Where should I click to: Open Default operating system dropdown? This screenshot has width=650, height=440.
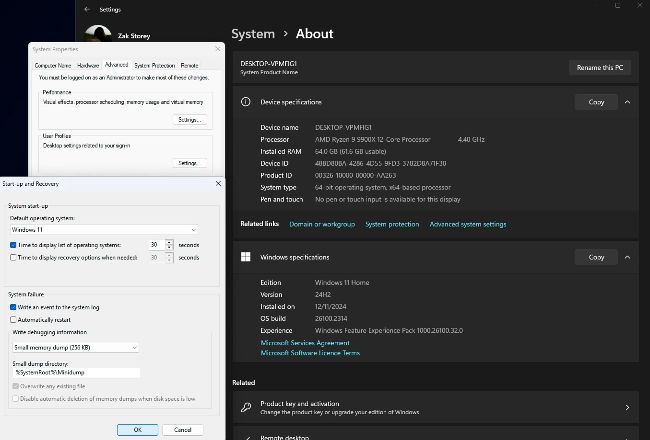(x=104, y=230)
